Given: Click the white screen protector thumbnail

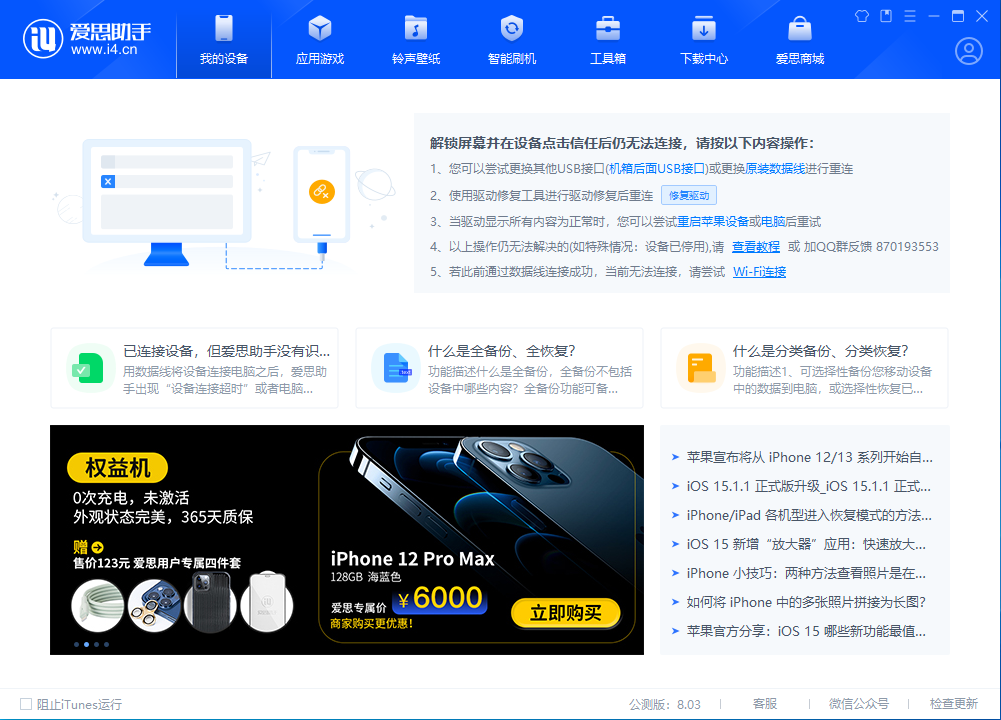Looking at the screenshot, I should (x=267, y=603).
